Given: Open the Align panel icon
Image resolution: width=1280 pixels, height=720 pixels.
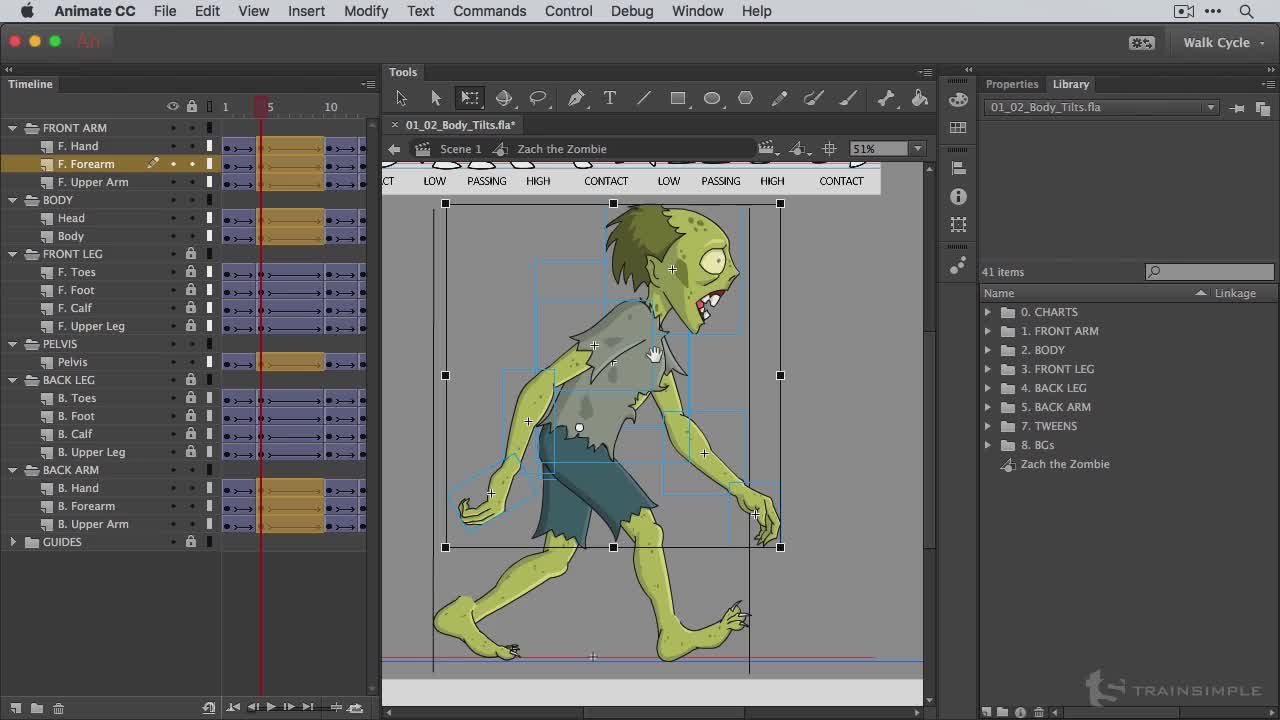Looking at the screenshot, I should pyautogui.click(x=958, y=168).
